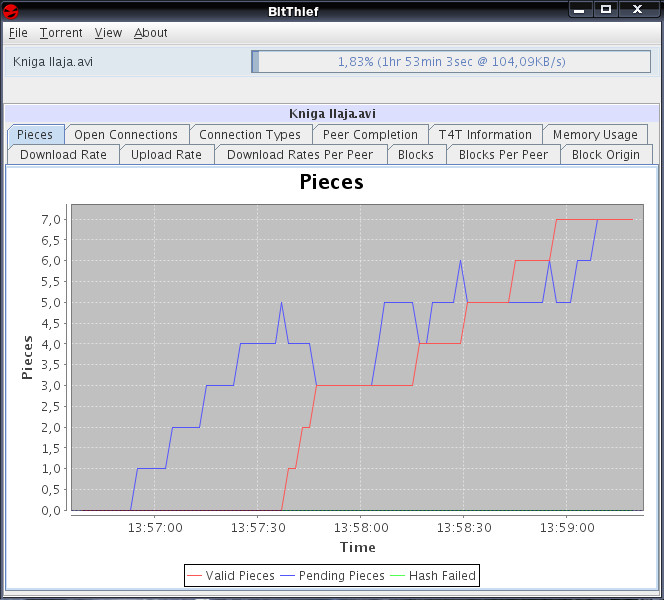Image resolution: width=664 pixels, height=600 pixels.
Task: Close the BitThief window
Action: pyautogui.click(x=637, y=9)
